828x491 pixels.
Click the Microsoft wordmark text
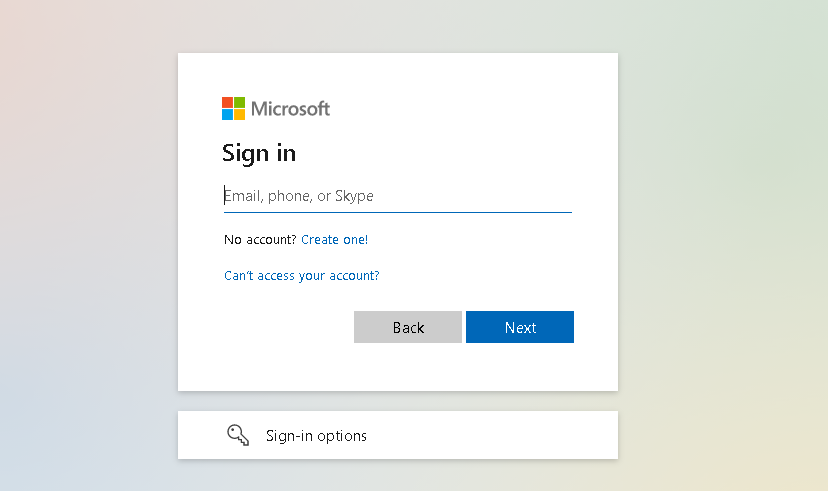(290, 108)
